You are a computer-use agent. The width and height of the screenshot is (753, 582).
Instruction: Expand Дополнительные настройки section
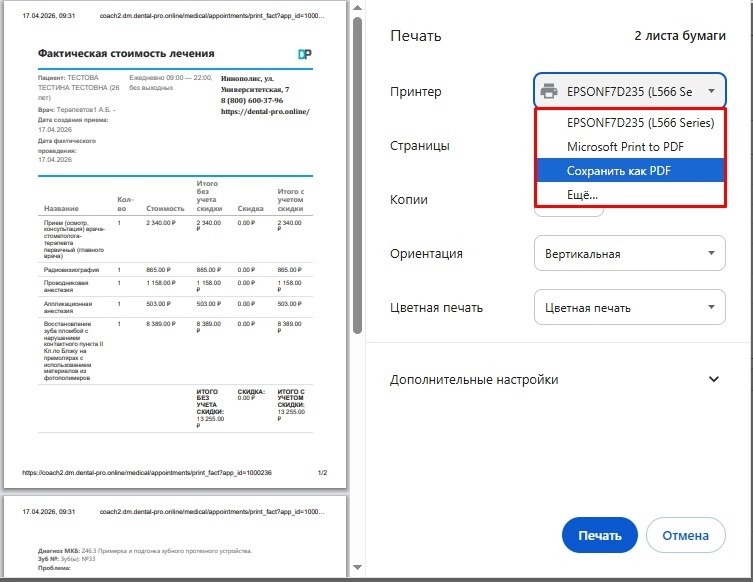point(713,379)
